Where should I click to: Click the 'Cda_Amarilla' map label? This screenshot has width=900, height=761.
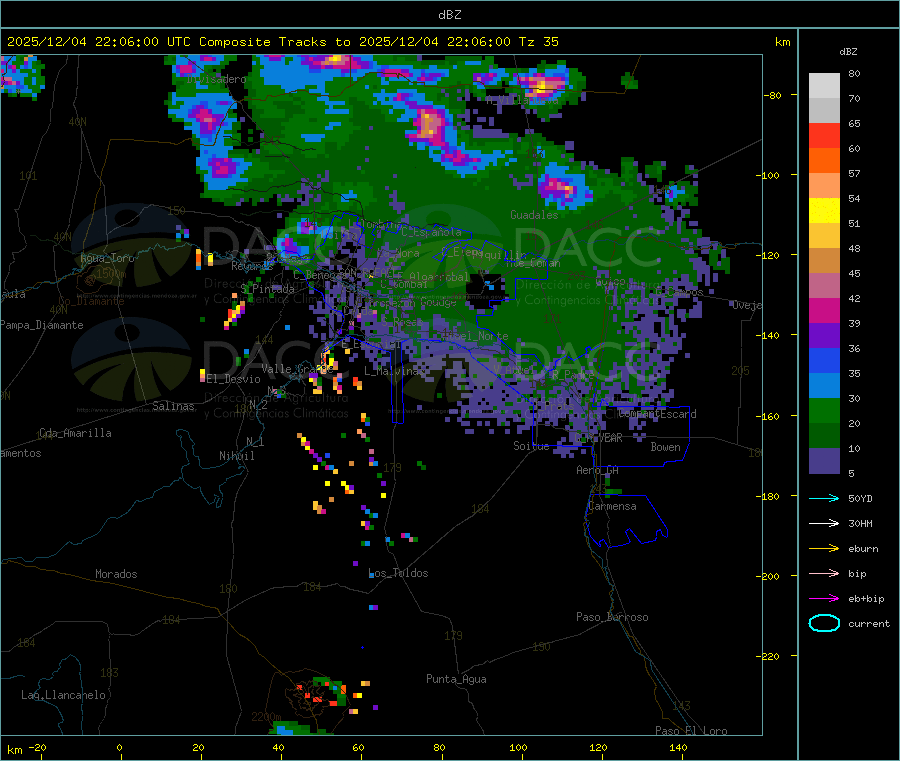click(x=75, y=433)
